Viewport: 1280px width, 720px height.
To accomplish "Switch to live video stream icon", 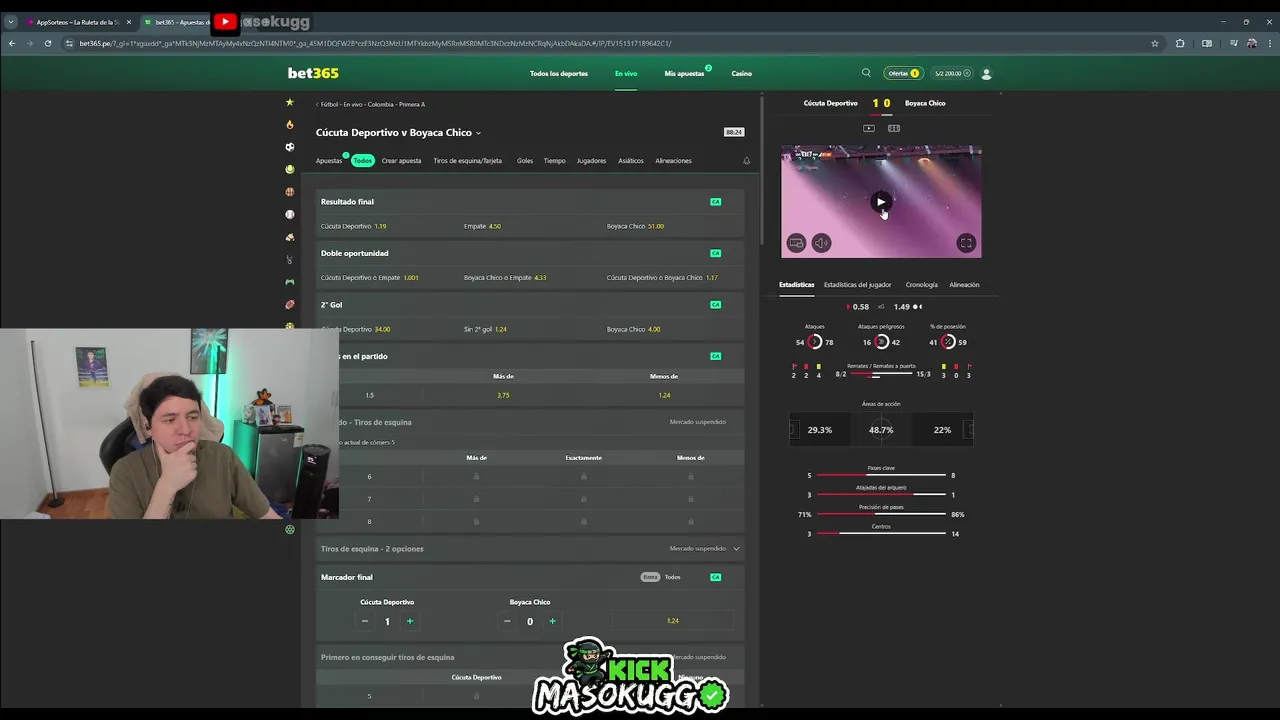I will [869, 128].
